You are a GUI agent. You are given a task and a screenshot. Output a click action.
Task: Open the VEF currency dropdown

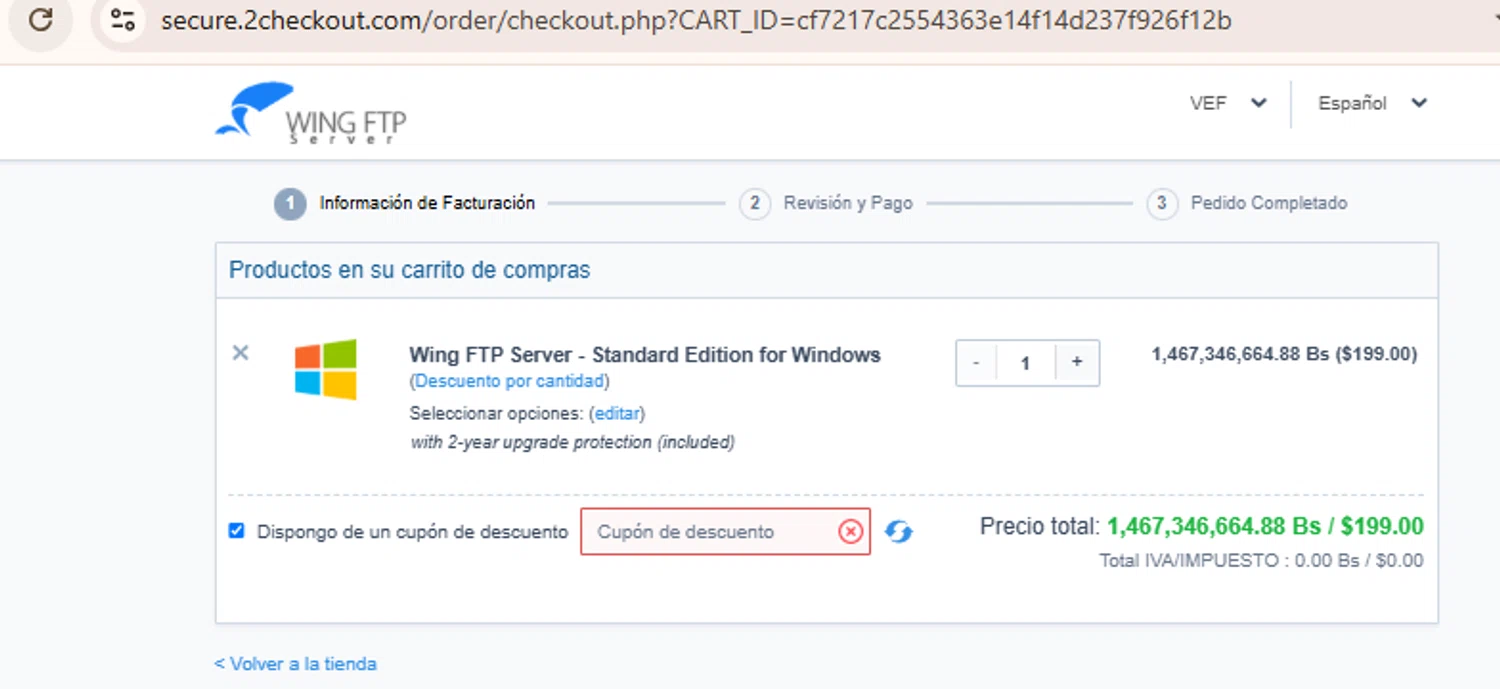pyautogui.click(x=1228, y=103)
